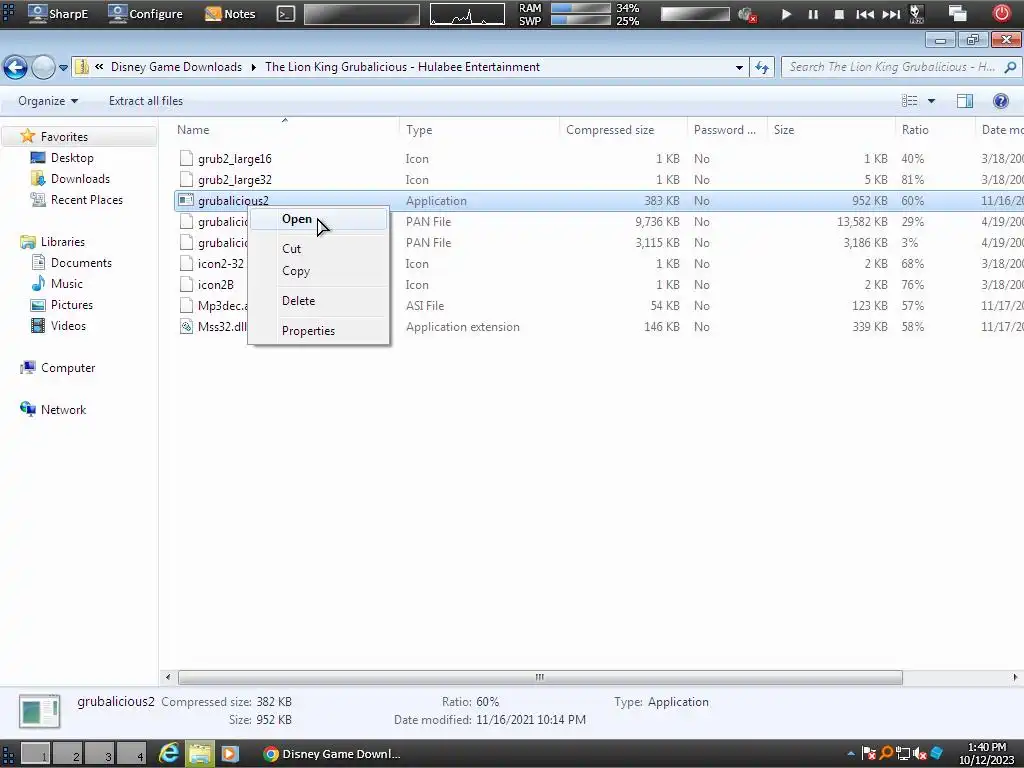The image size is (1024, 768).
Task: Click Extract all files
Action: pyautogui.click(x=146, y=101)
